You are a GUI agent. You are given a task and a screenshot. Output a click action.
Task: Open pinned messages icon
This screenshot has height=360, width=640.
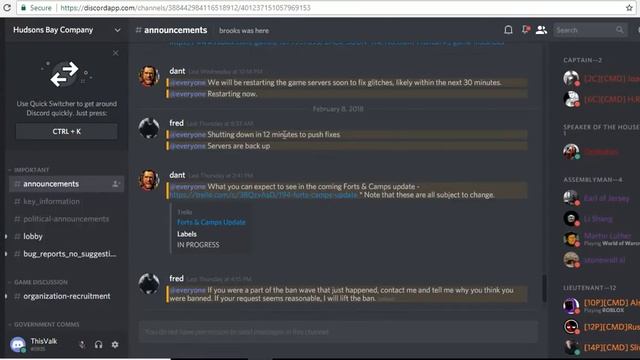(525, 30)
